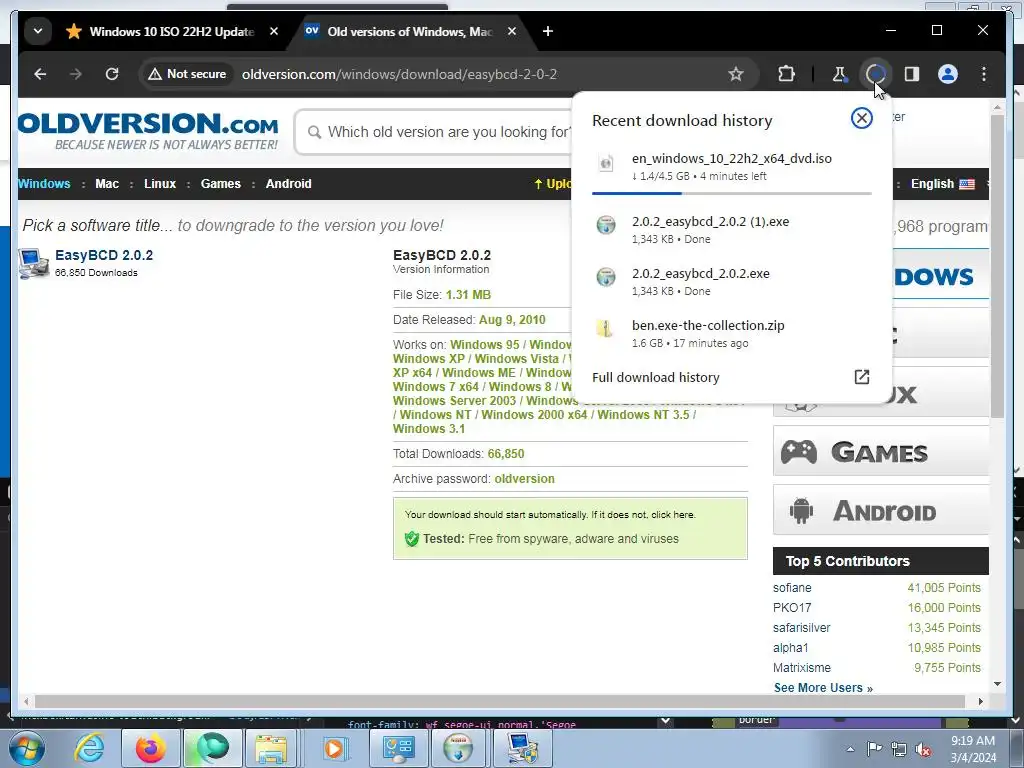Open Windows Explorer folder in taskbar
This screenshot has height=768, width=1024.
click(272, 748)
